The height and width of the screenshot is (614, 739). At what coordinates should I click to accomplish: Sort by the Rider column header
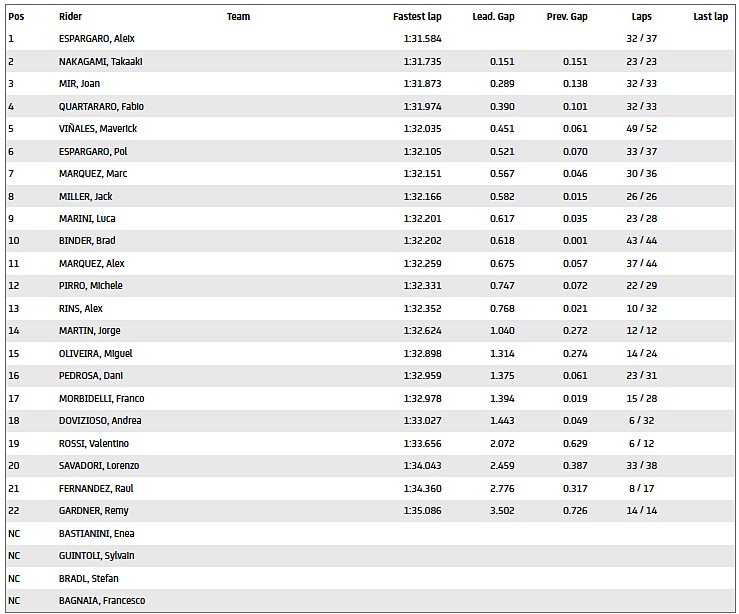(70, 17)
